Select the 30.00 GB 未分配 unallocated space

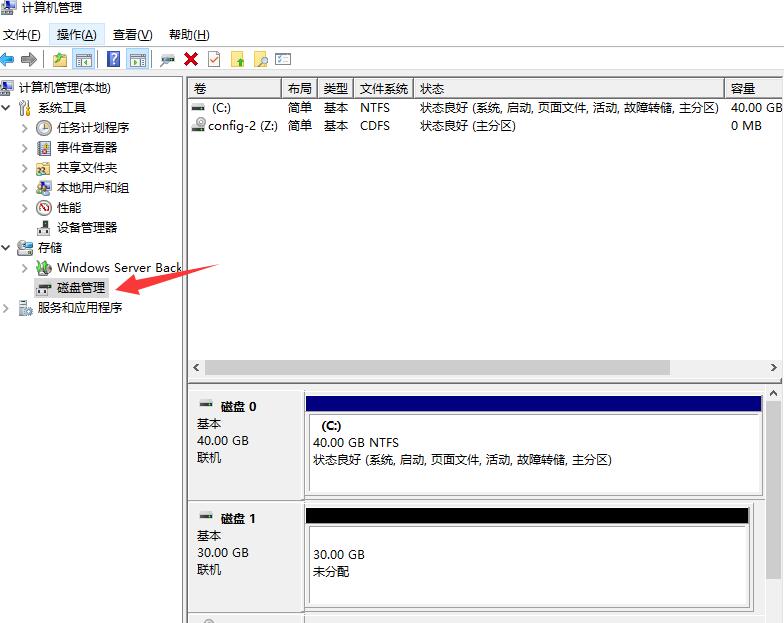coord(527,558)
